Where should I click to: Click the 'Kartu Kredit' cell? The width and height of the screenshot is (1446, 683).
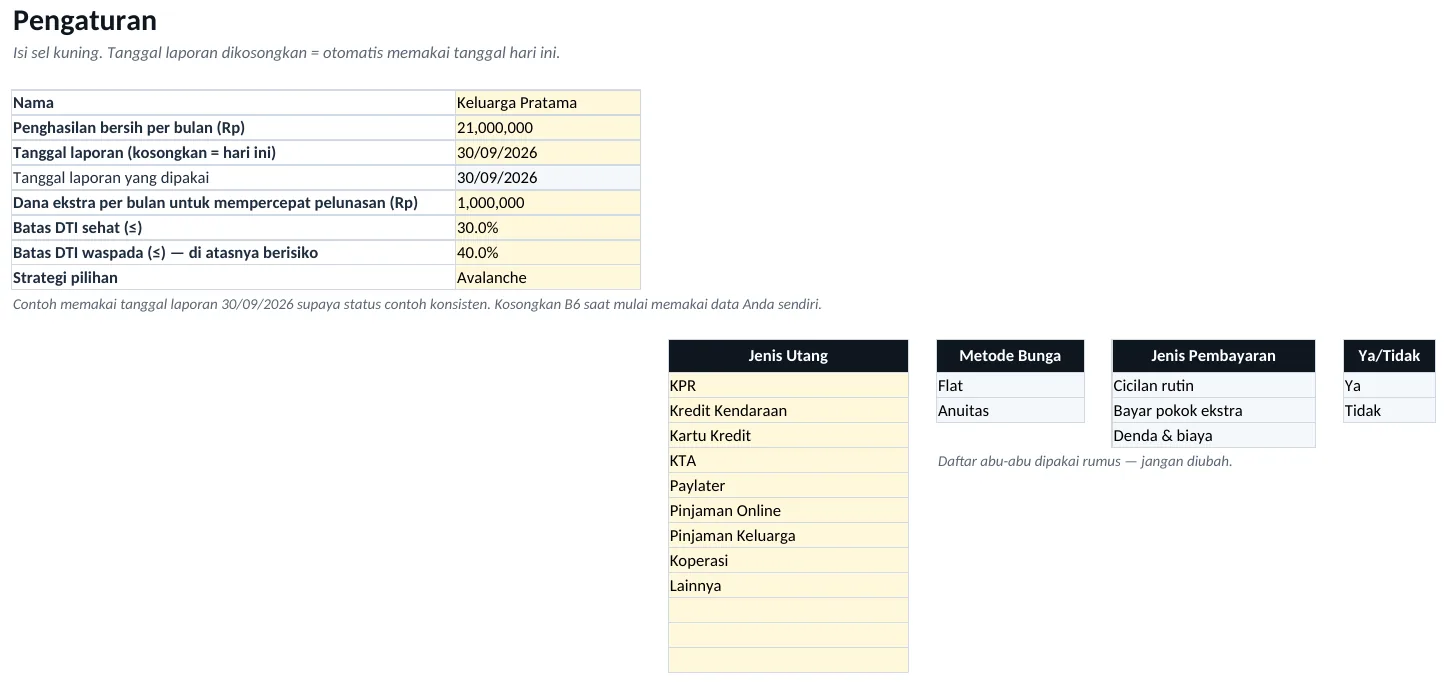coord(788,436)
